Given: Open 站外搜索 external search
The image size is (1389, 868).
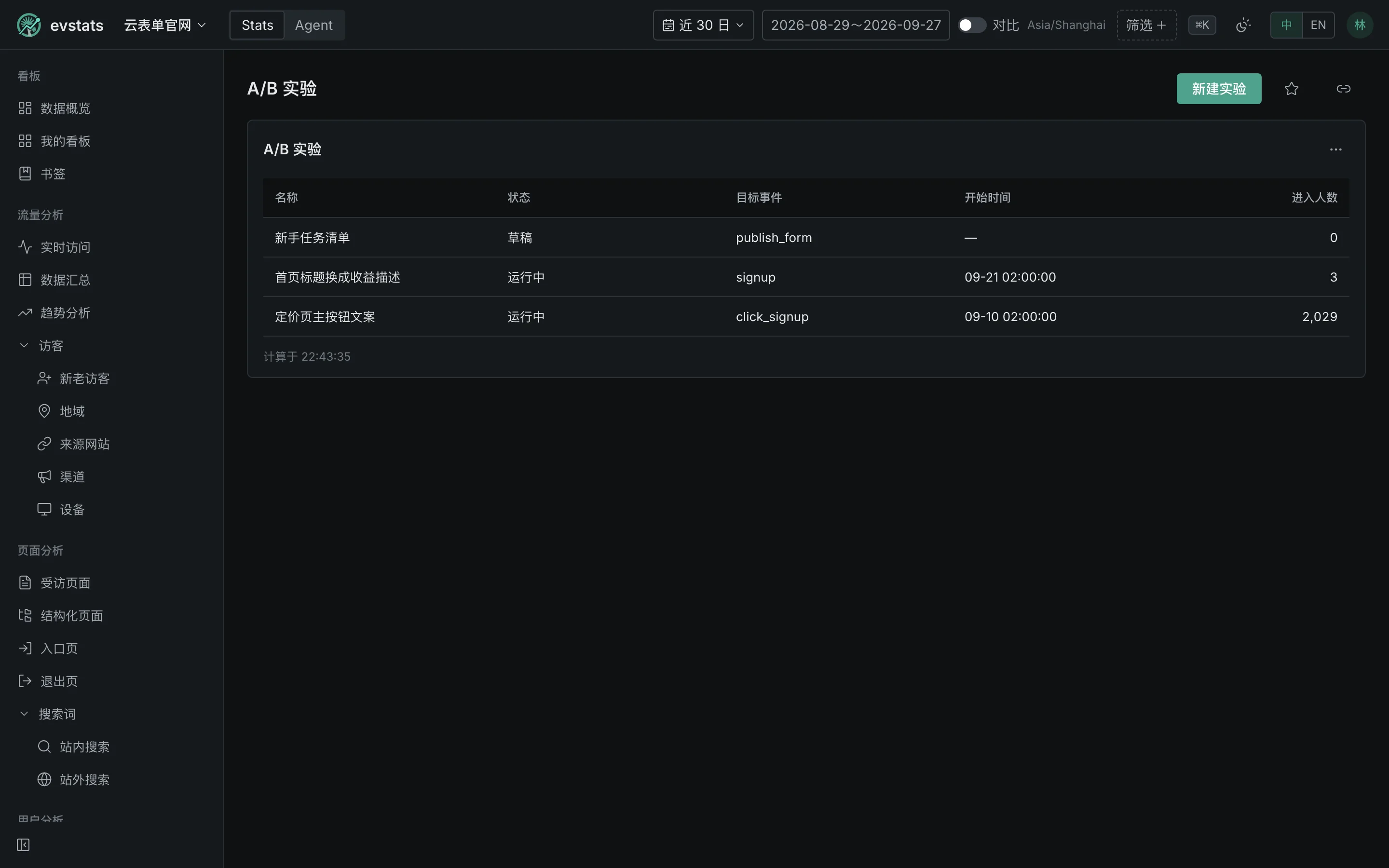Looking at the screenshot, I should point(121,780).
